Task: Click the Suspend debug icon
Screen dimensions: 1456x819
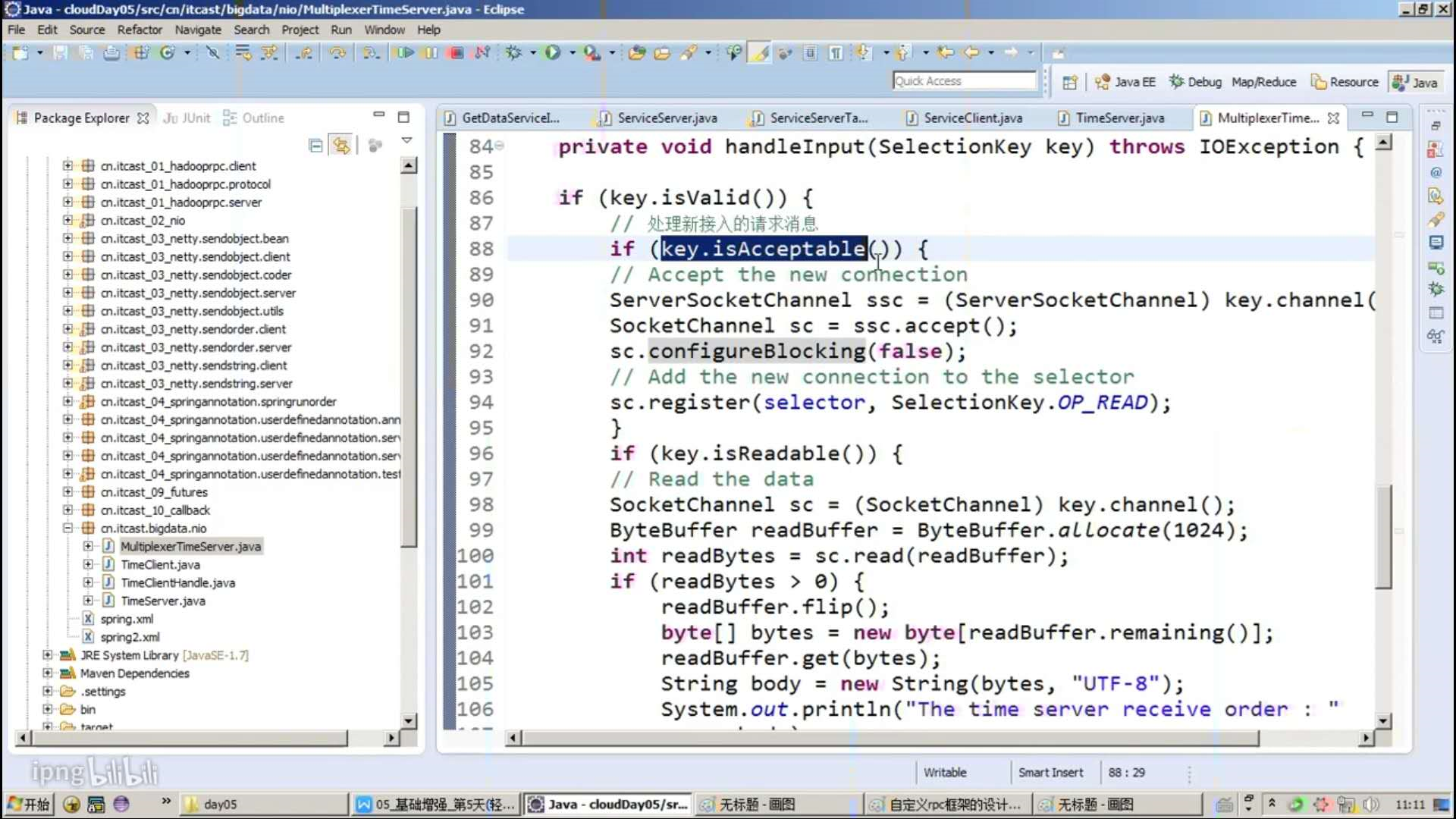Action: tap(431, 53)
